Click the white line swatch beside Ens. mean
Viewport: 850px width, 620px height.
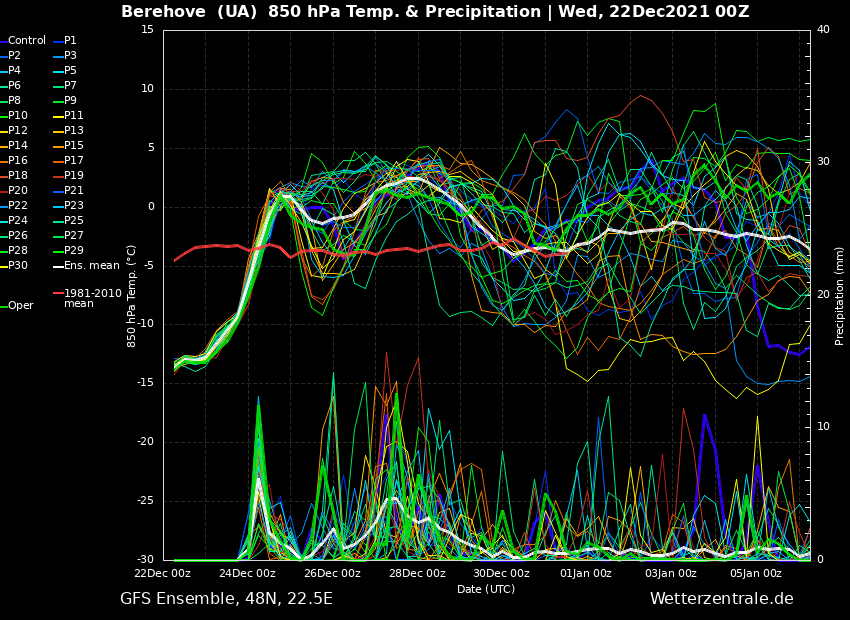pyautogui.click(x=58, y=266)
